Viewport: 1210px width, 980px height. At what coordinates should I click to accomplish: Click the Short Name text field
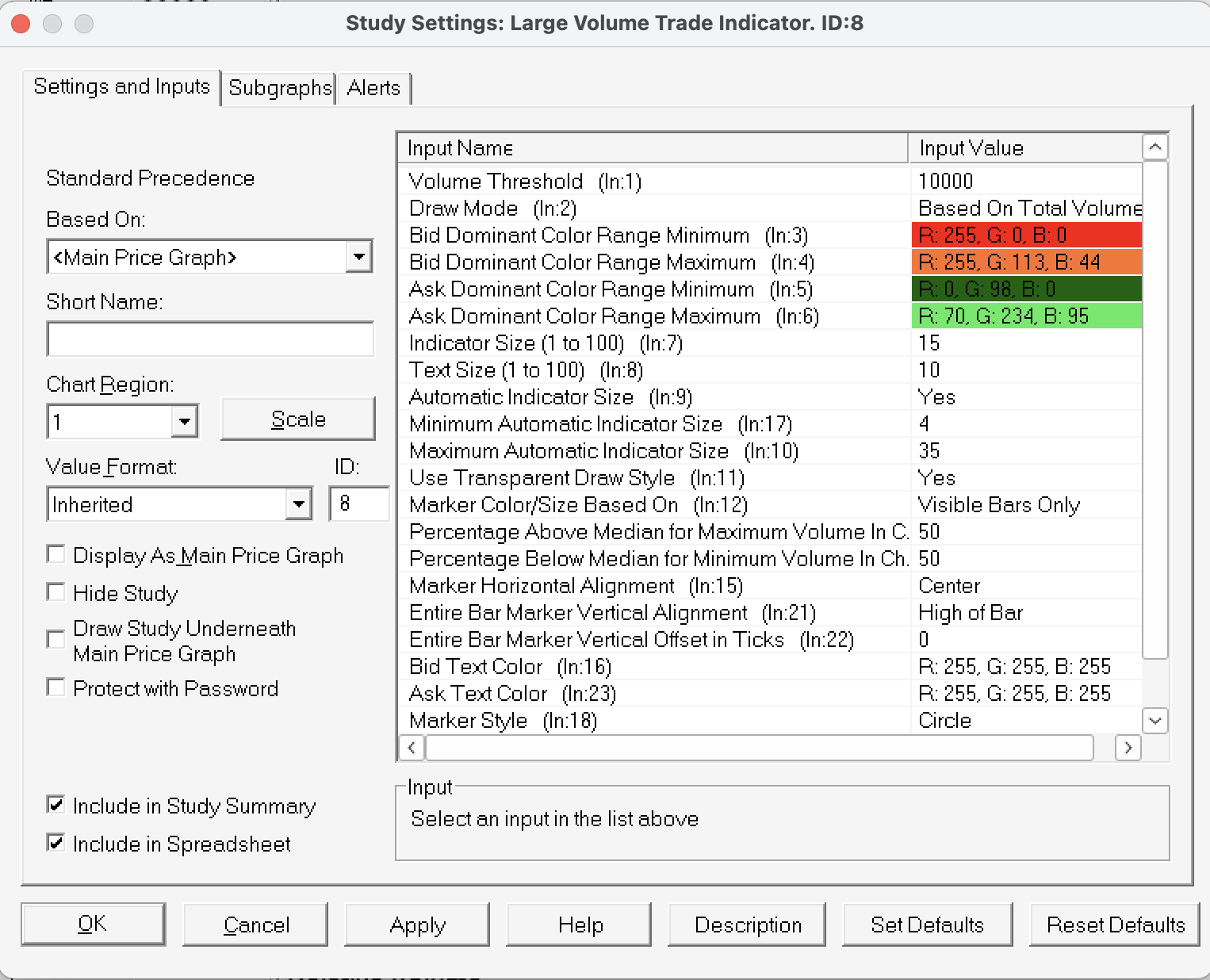point(210,339)
